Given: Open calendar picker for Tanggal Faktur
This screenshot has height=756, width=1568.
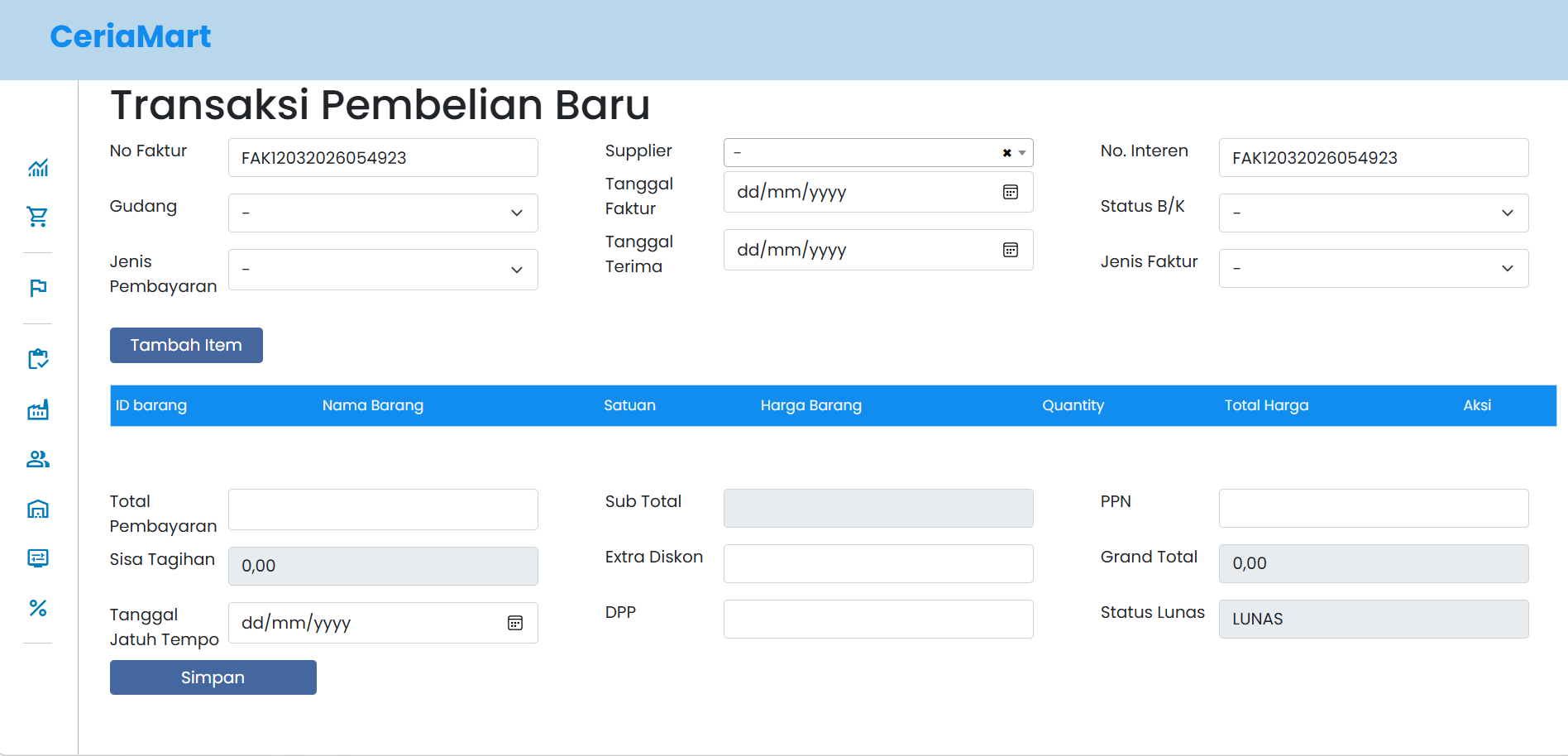Looking at the screenshot, I should (1010, 192).
